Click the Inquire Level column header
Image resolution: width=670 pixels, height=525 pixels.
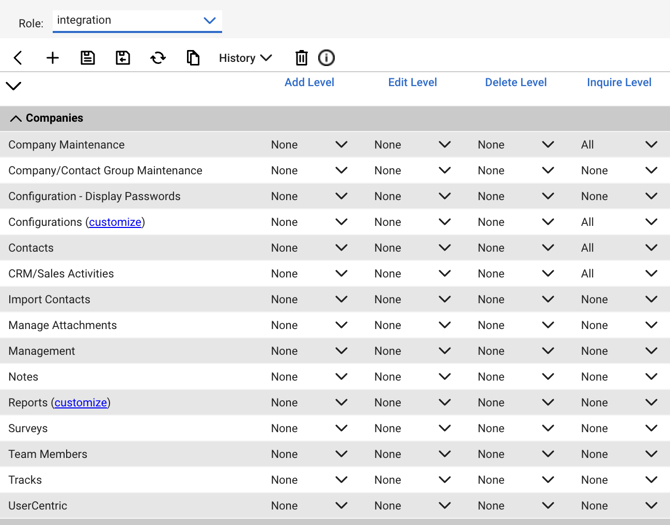click(x=619, y=83)
